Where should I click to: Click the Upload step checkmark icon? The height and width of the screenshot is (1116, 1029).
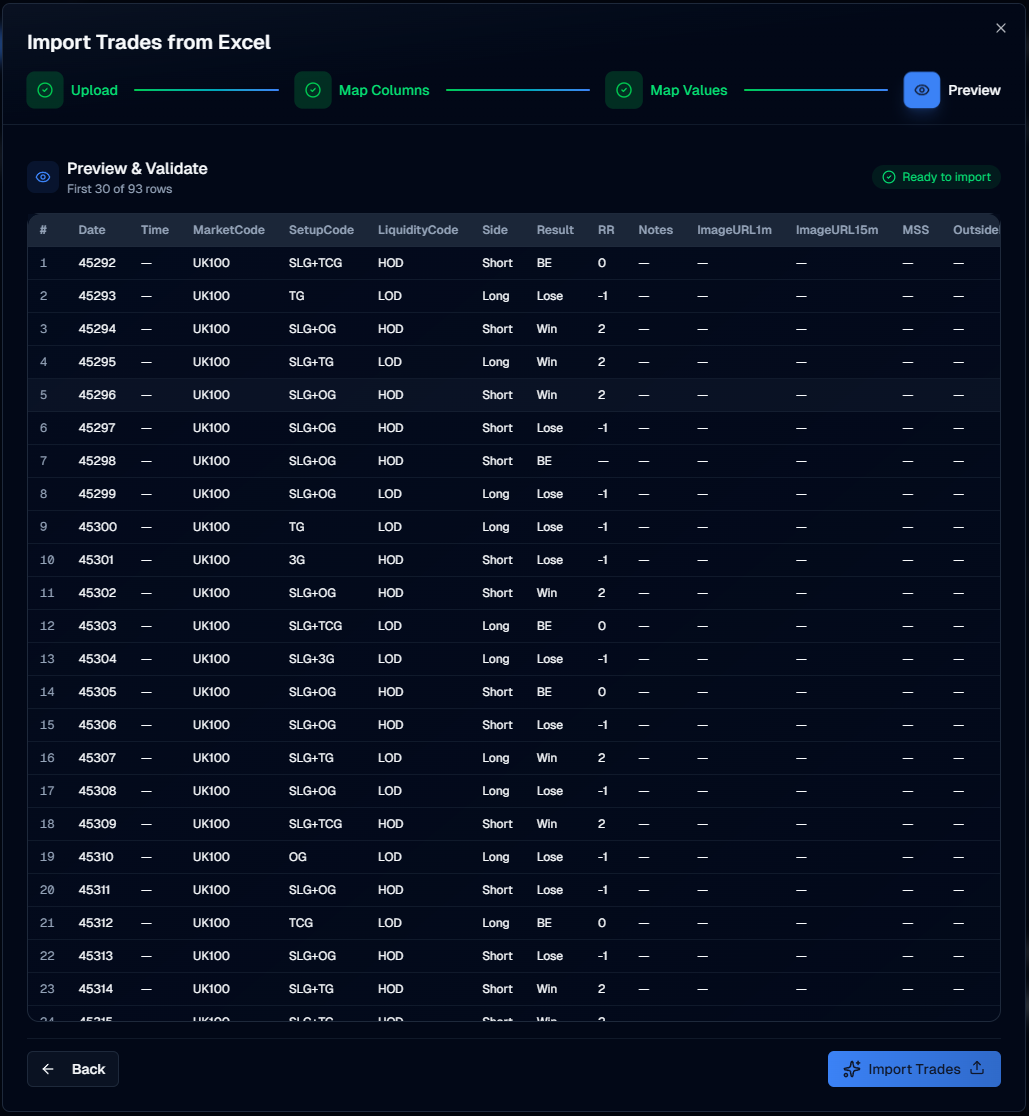45,90
